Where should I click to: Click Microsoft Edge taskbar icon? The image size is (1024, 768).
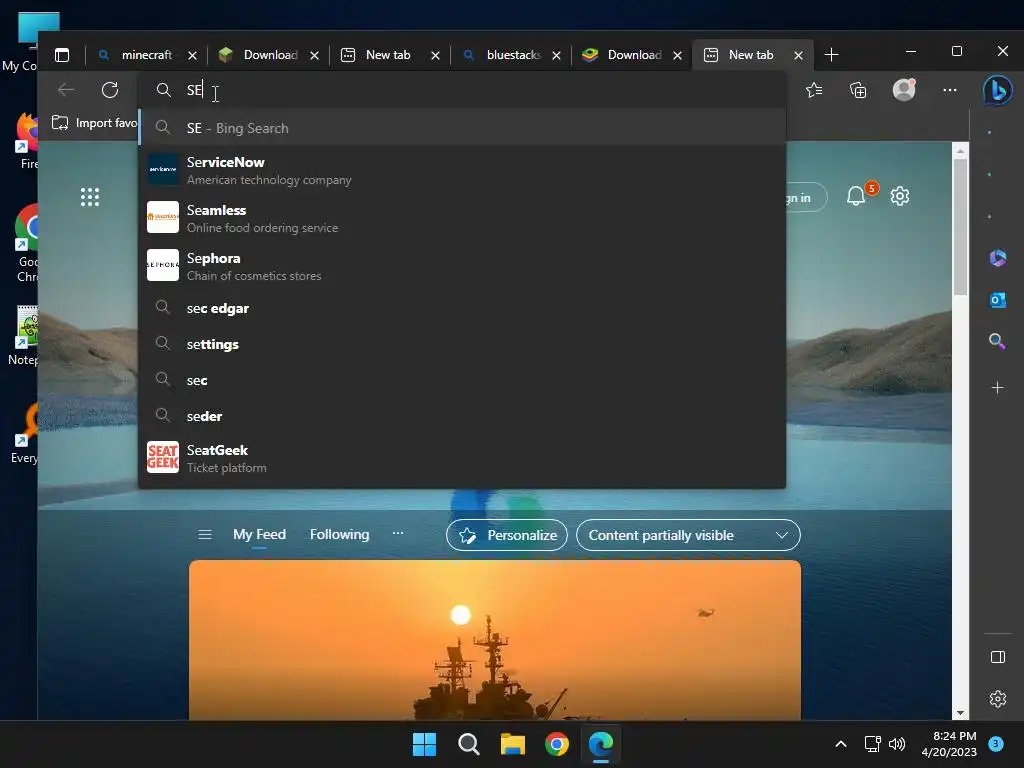coord(601,744)
